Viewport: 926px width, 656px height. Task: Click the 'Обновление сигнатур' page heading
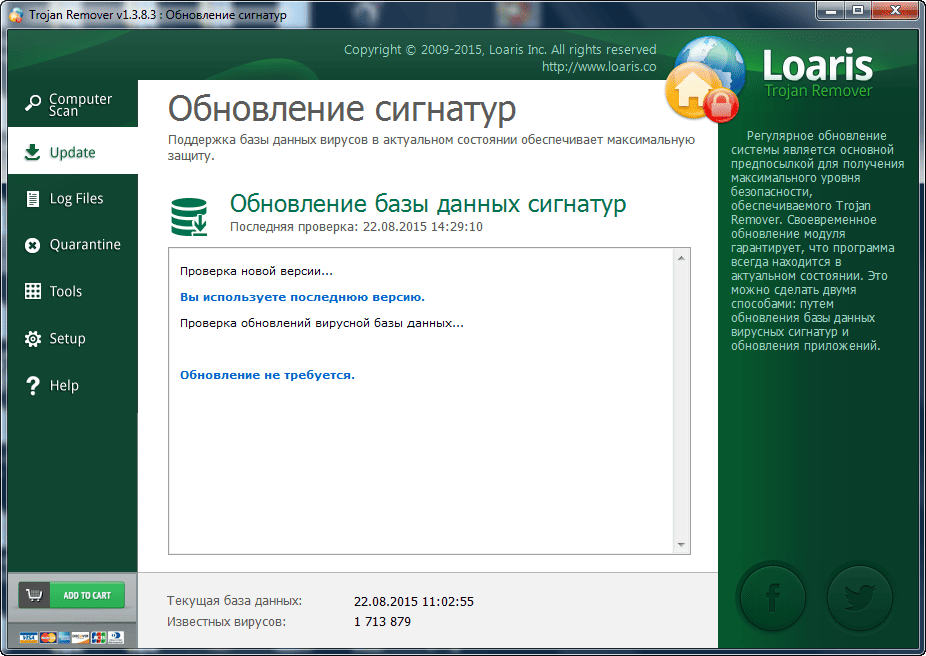342,110
